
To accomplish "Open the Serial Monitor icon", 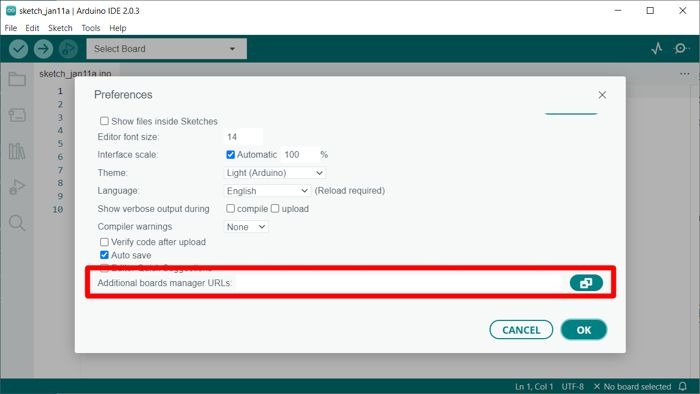I will (x=681, y=48).
